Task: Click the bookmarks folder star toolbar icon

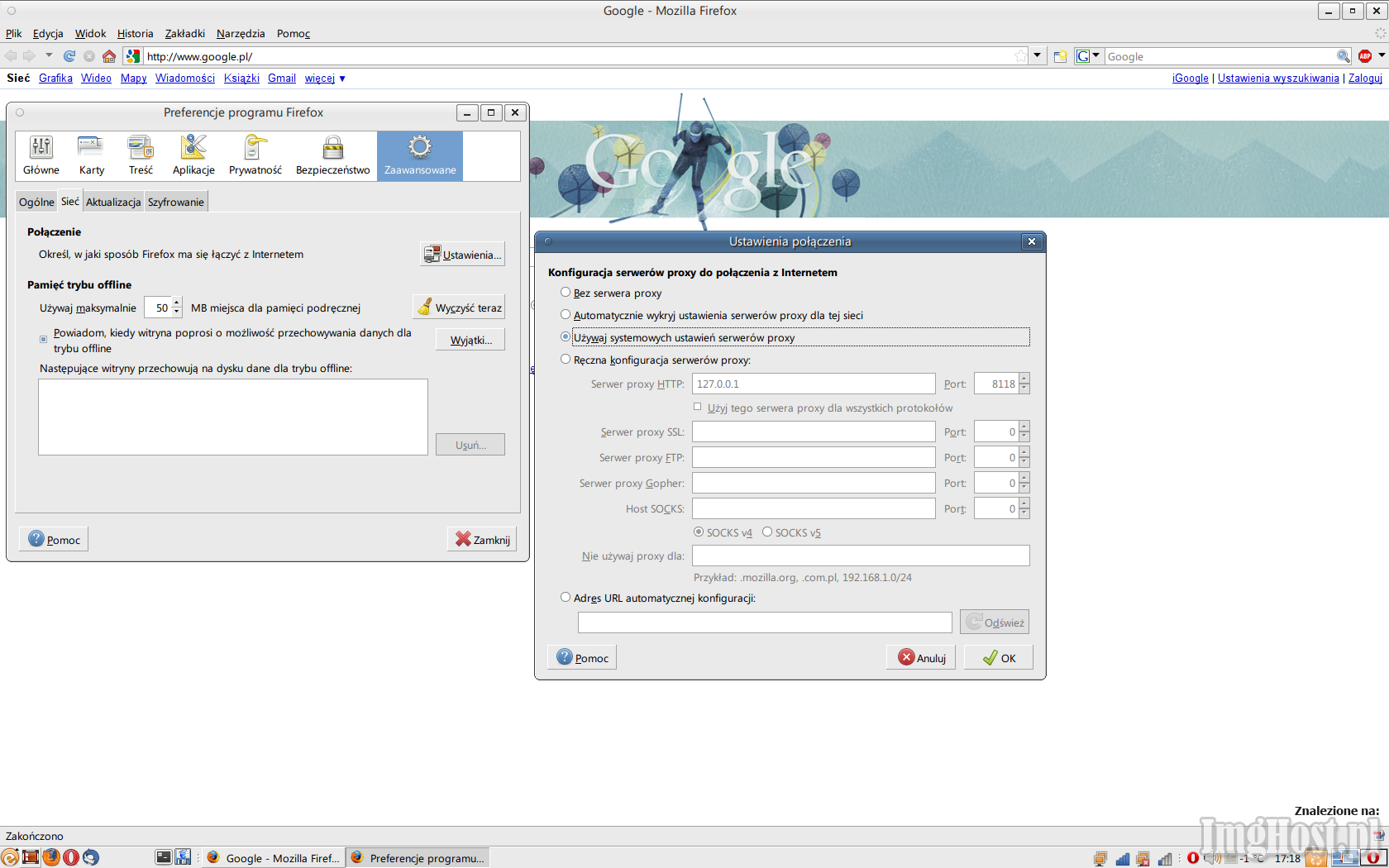Action: point(1060,56)
